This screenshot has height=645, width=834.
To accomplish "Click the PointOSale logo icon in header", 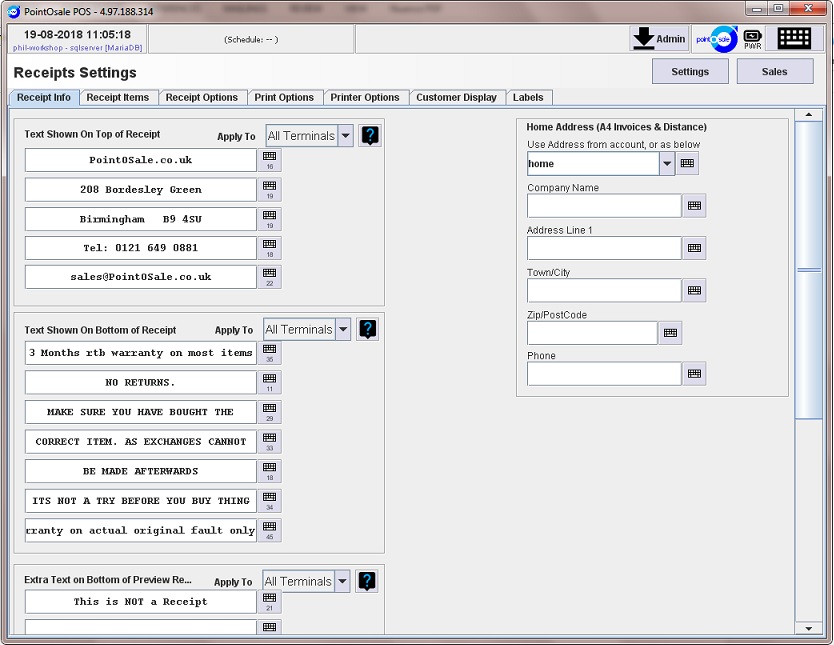I will click(716, 39).
